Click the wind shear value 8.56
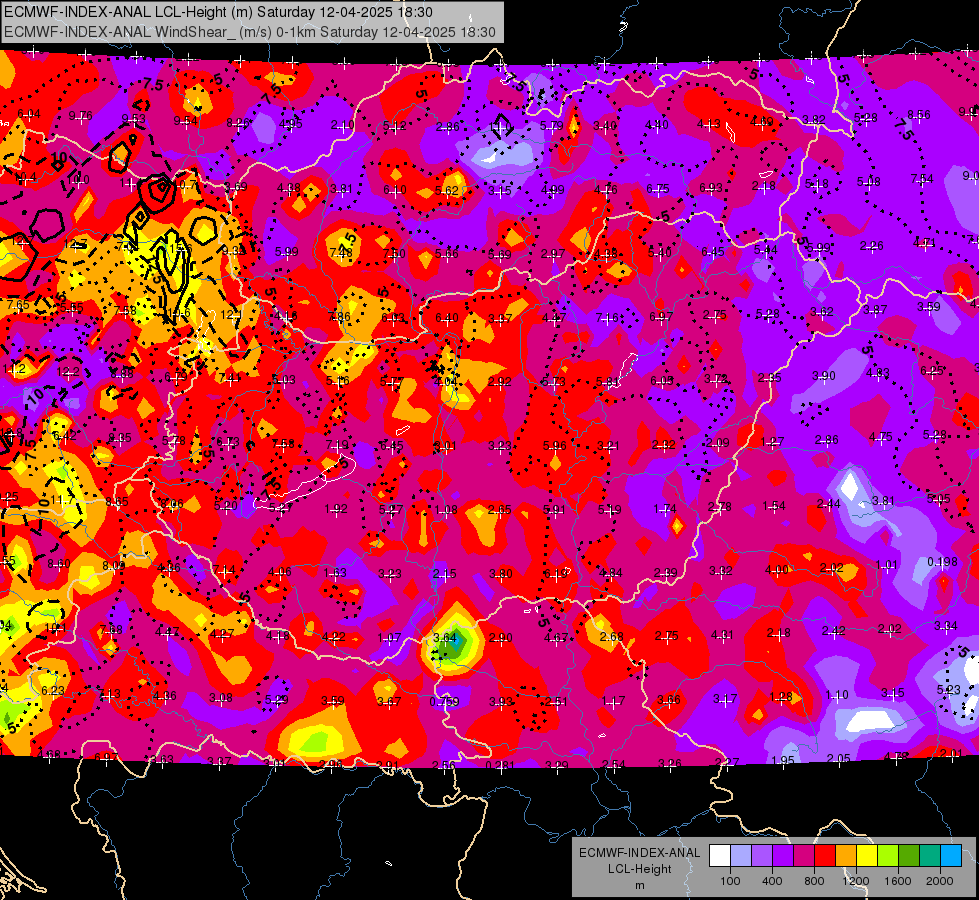 pyautogui.click(x=919, y=115)
